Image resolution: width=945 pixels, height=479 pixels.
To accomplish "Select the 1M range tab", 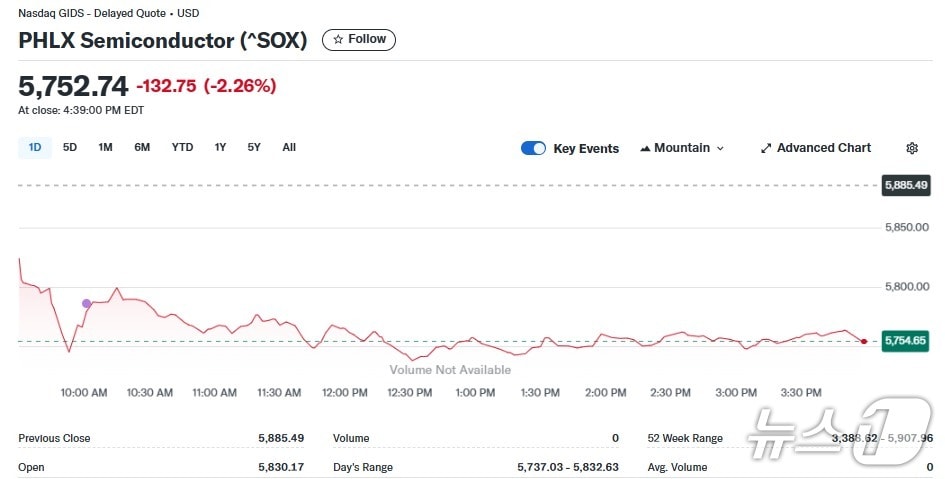I will coord(105,148).
